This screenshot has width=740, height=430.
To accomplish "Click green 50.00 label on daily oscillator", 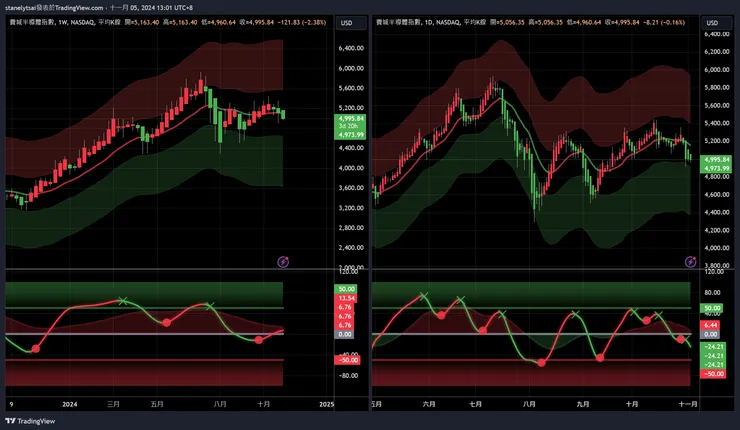I will (711, 308).
